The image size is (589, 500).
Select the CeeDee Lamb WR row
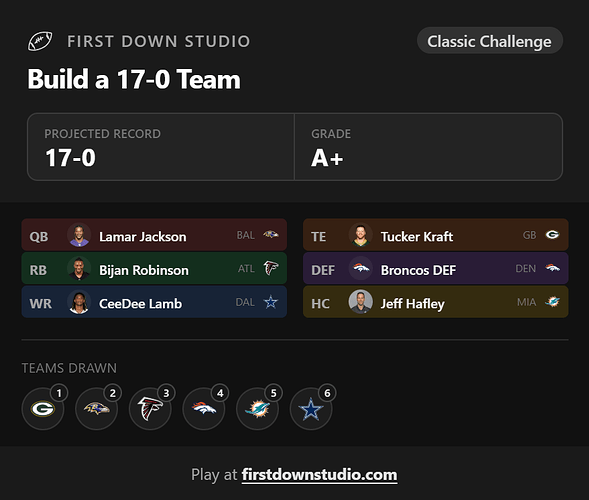click(x=154, y=302)
